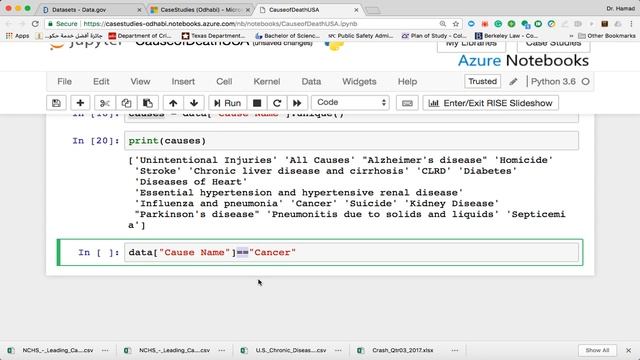Open the Data menu
The image size is (640, 360).
[x=311, y=82]
